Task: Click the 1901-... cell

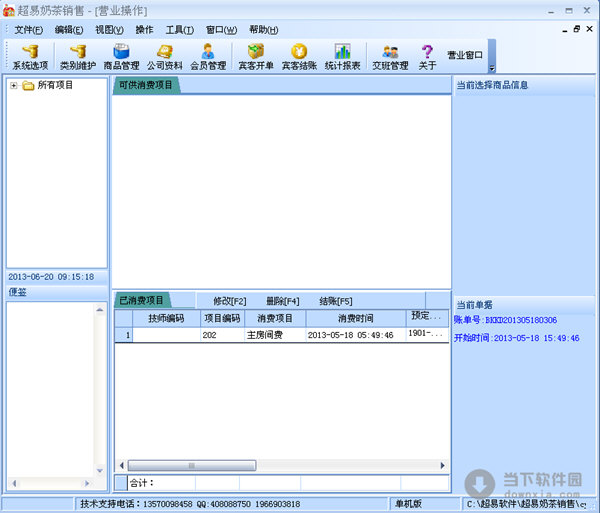Action: tap(427, 334)
